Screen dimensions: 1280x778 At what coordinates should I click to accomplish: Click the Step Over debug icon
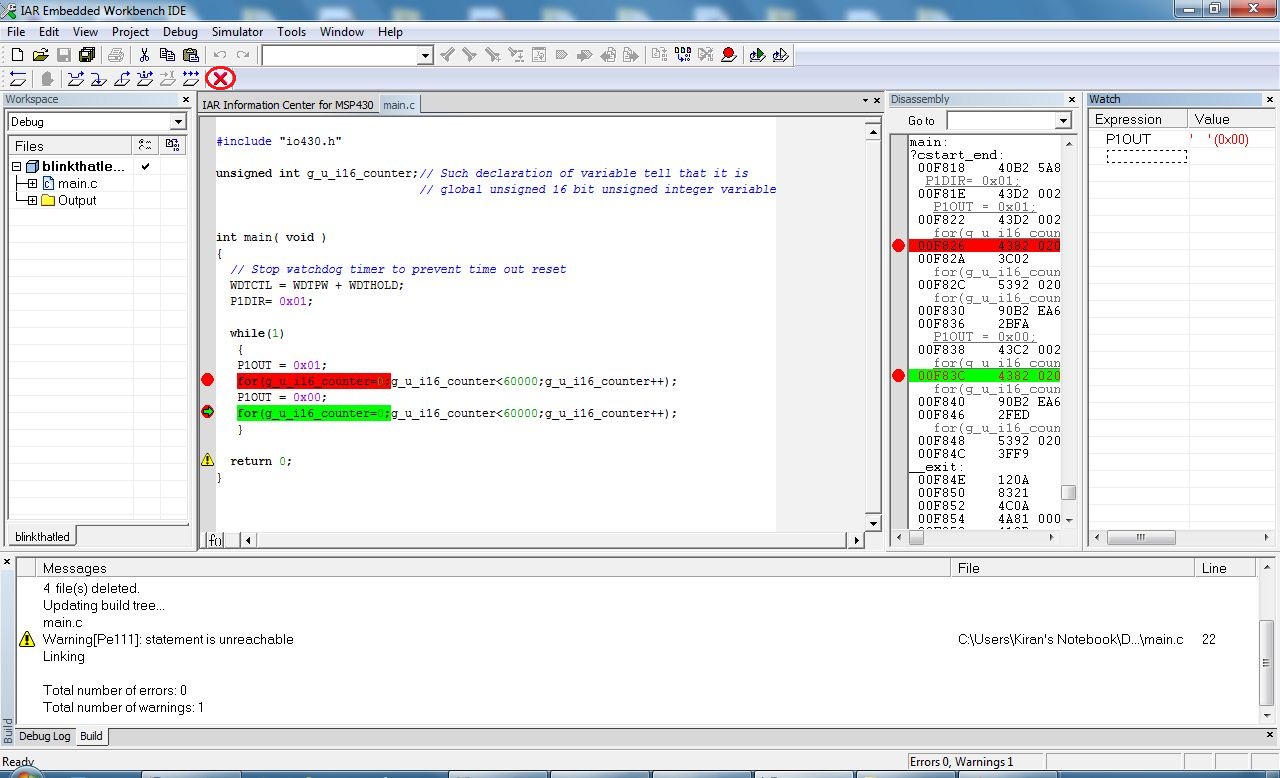pyautogui.click(x=75, y=79)
